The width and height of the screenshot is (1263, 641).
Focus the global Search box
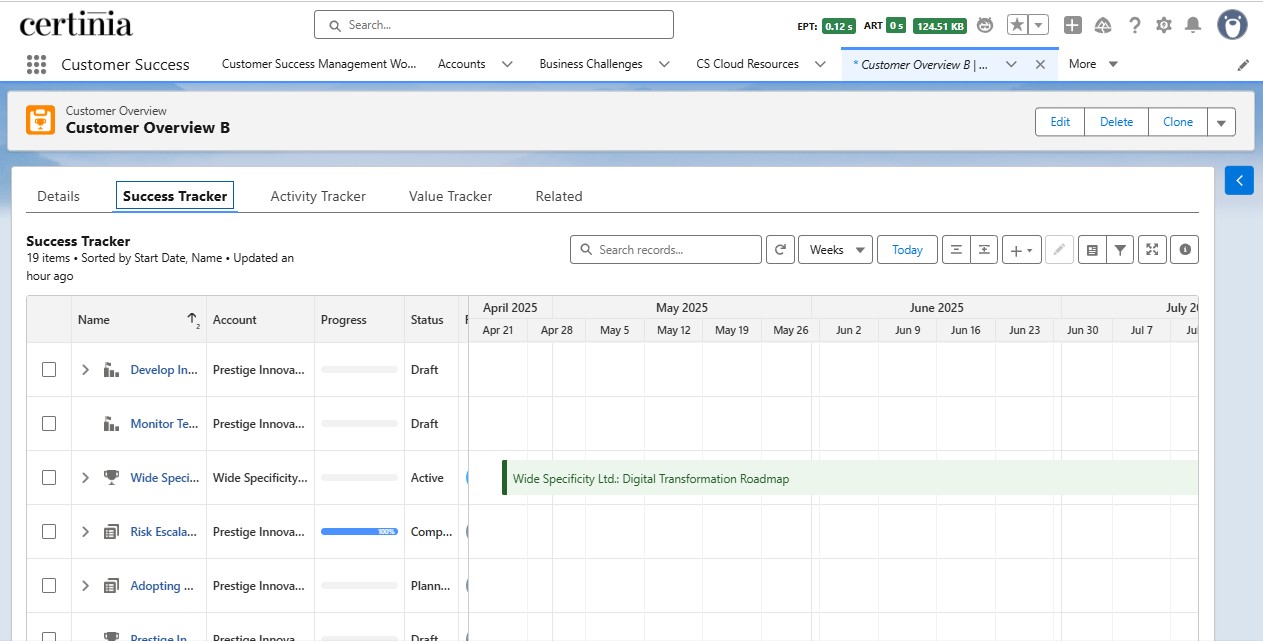(x=494, y=25)
